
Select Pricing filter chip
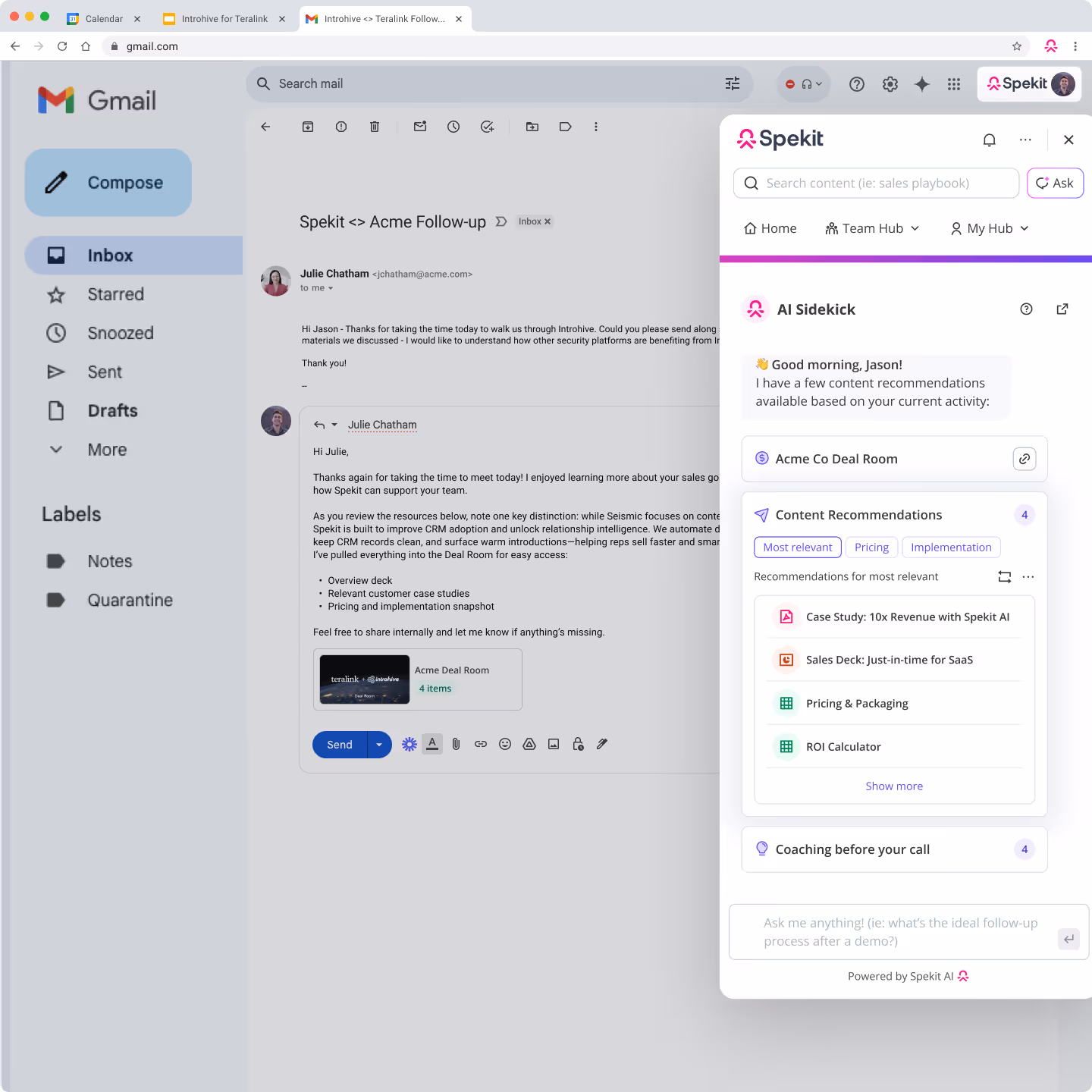point(871,548)
